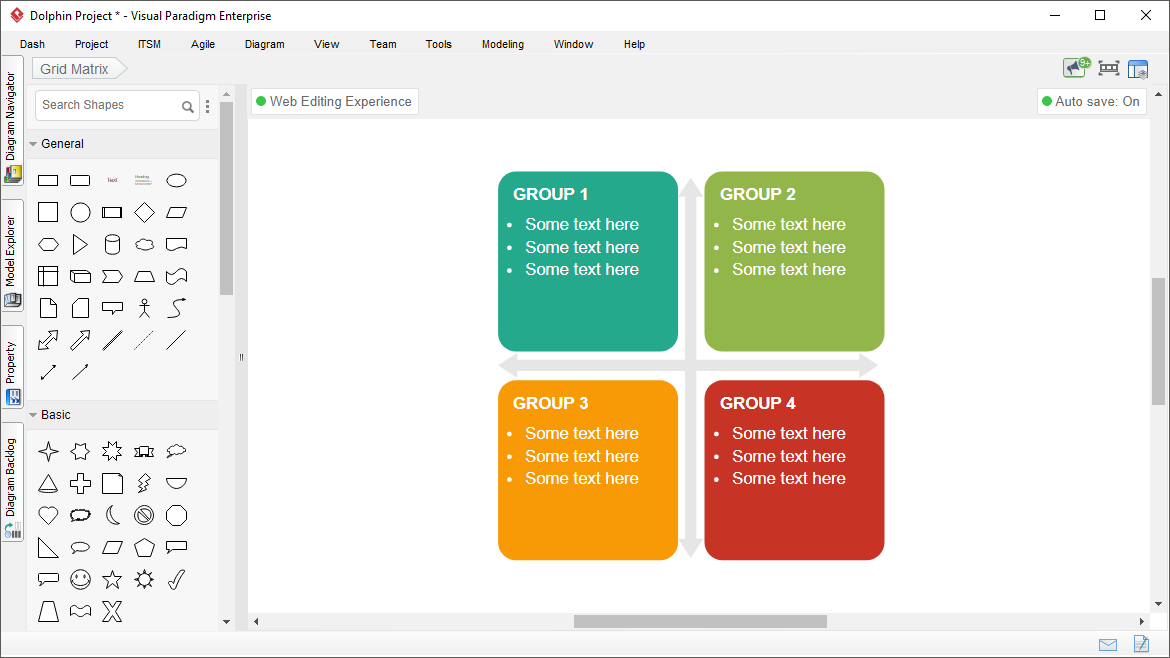Open the Project menu

coord(91,44)
